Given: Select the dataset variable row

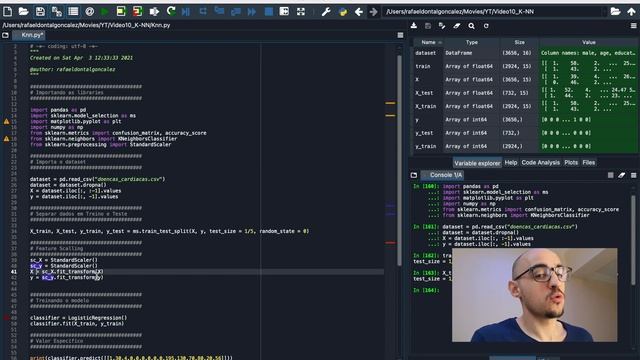Looking at the screenshot, I should 525,53.
